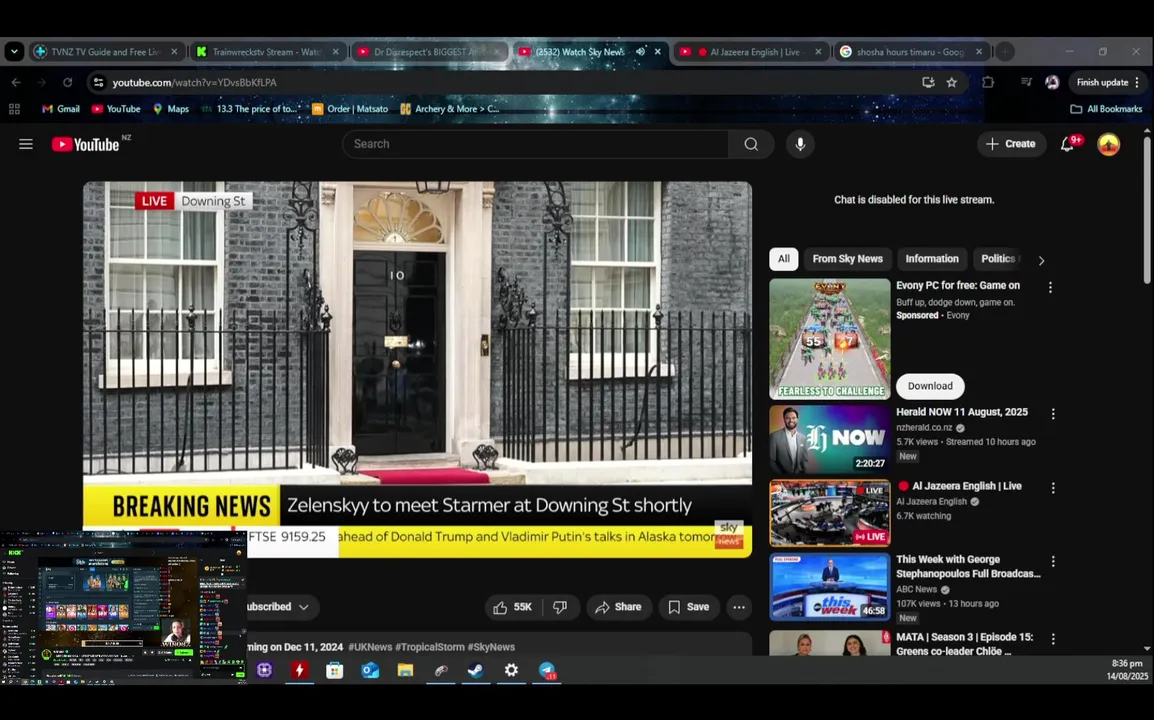Image resolution: width=1154 pixels, height=720 pixels.
Task: Open the apps grid in bookmarks bar
Action: coord(14,109)
